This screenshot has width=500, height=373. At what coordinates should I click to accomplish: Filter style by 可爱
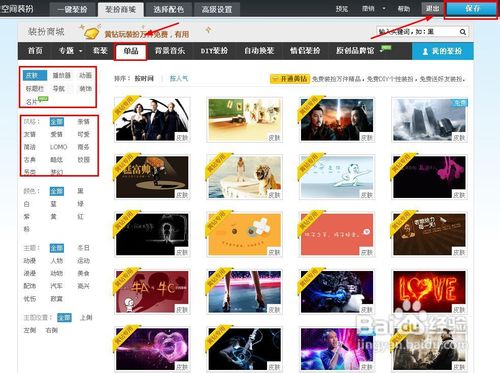pos(84,134)
